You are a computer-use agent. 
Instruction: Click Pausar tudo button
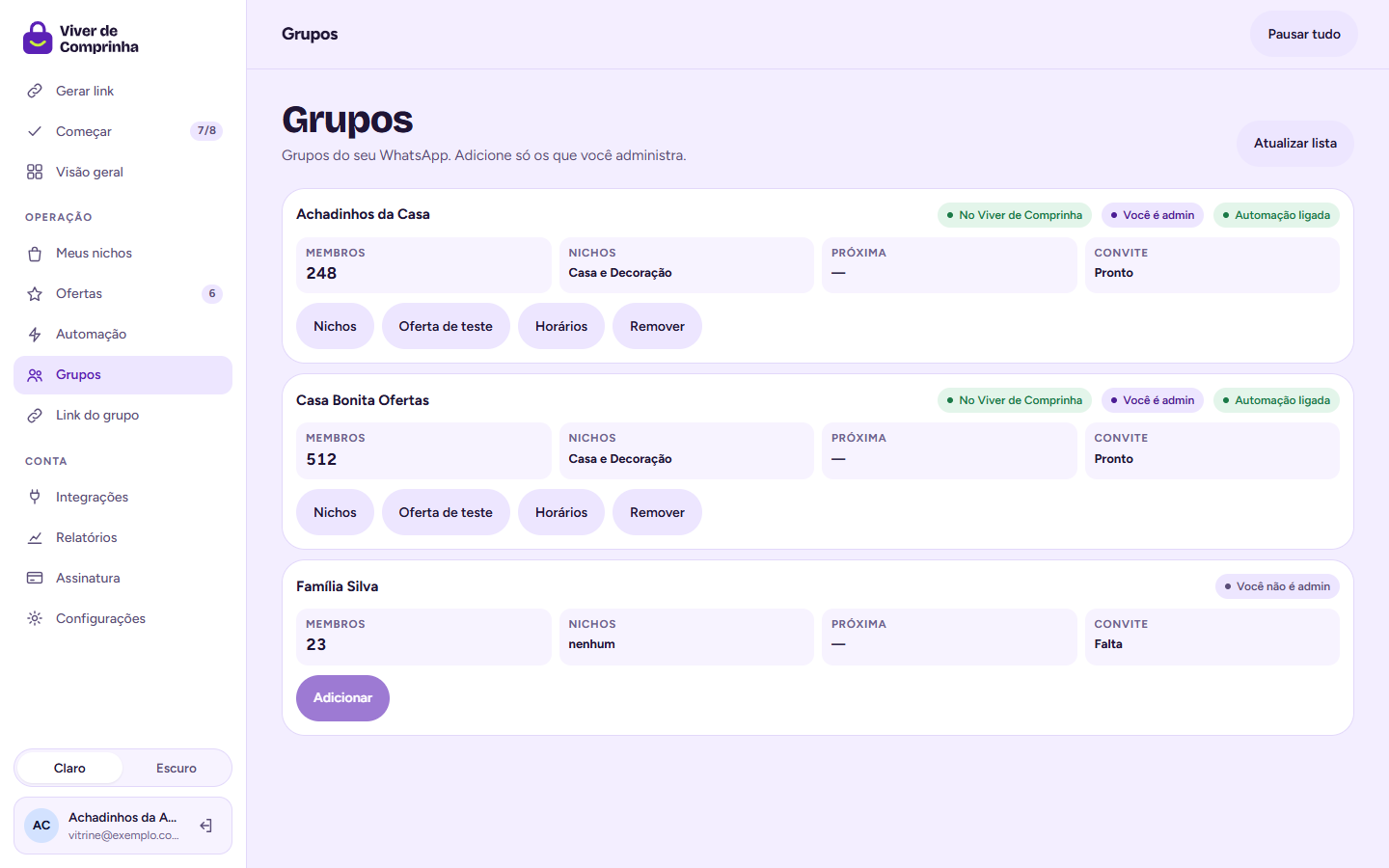coord(1304,34)
